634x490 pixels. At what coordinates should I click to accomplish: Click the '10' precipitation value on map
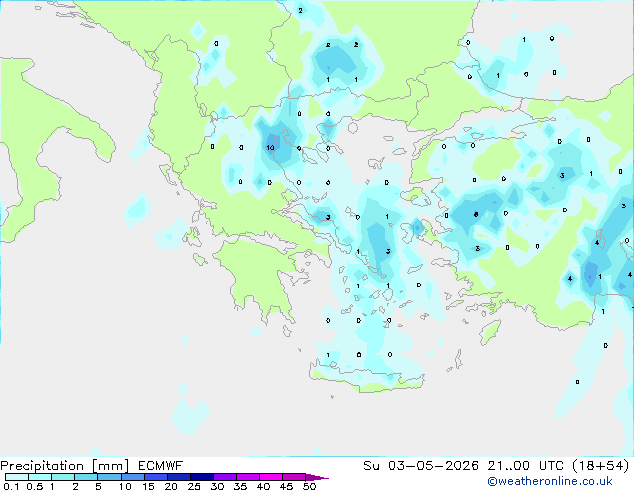pos(270,148)
